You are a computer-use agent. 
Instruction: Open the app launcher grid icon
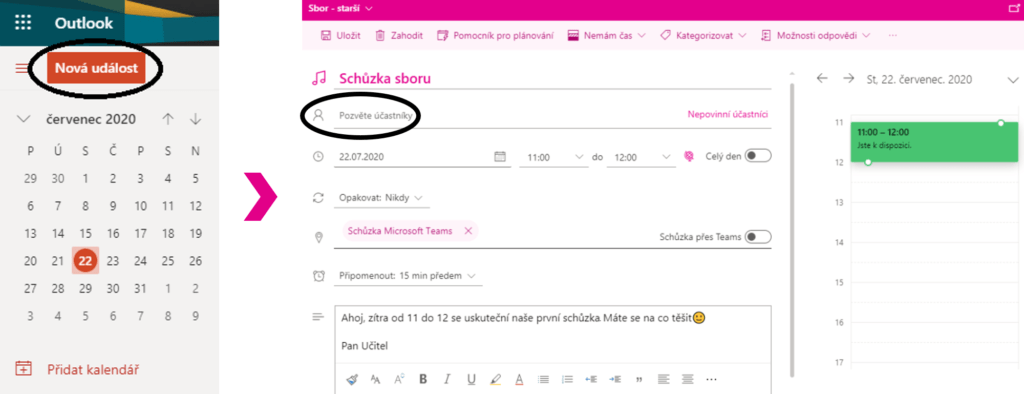24,23
